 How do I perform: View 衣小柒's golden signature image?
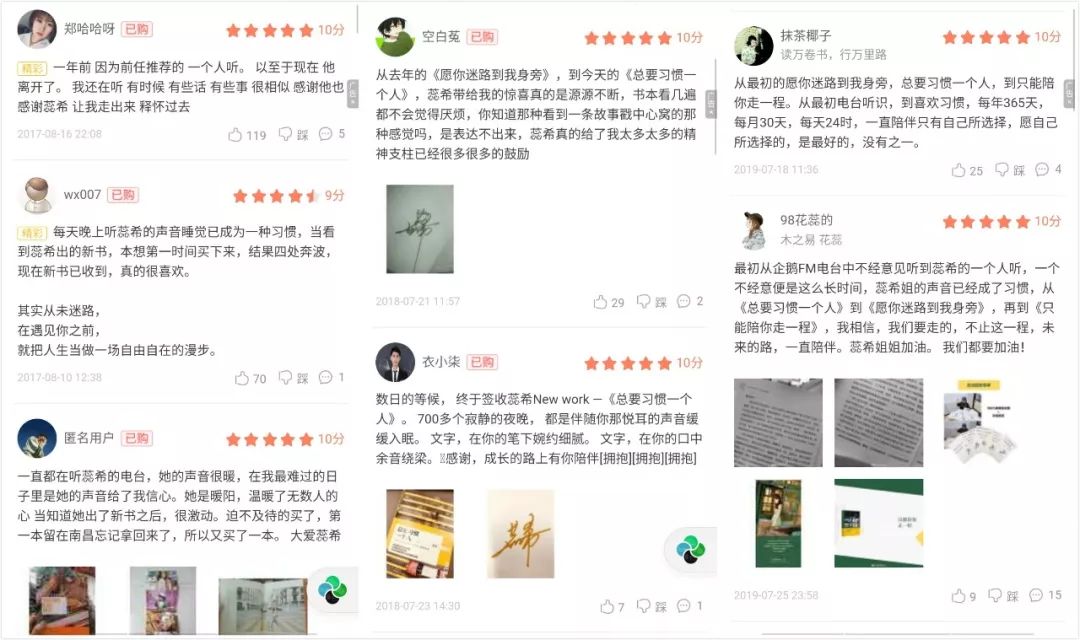tap(520, 534)
